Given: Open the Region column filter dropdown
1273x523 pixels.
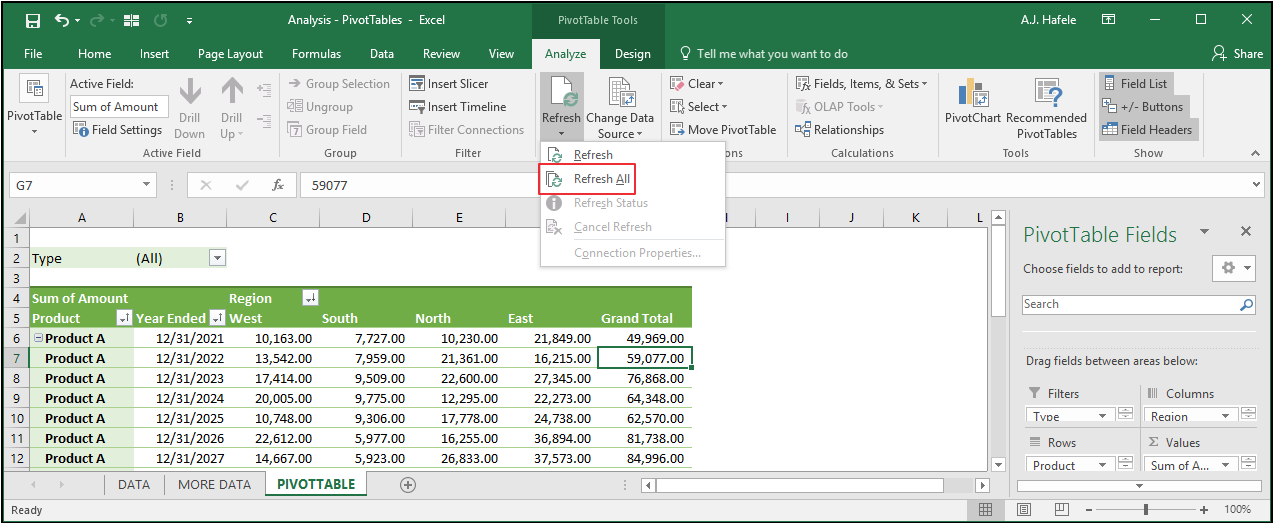Looking at the screenshot, I should [309, 298].
